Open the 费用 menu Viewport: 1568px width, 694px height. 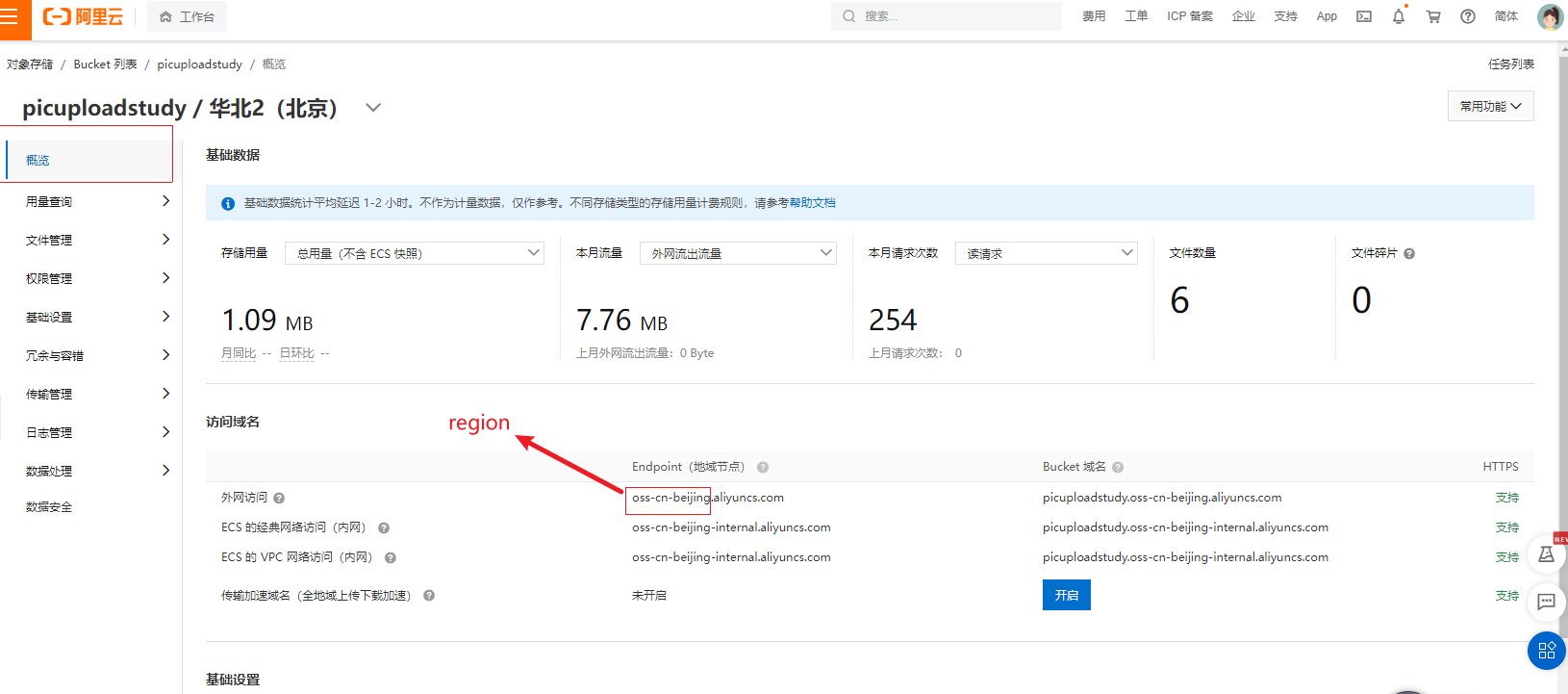(x=1094, y=16)
